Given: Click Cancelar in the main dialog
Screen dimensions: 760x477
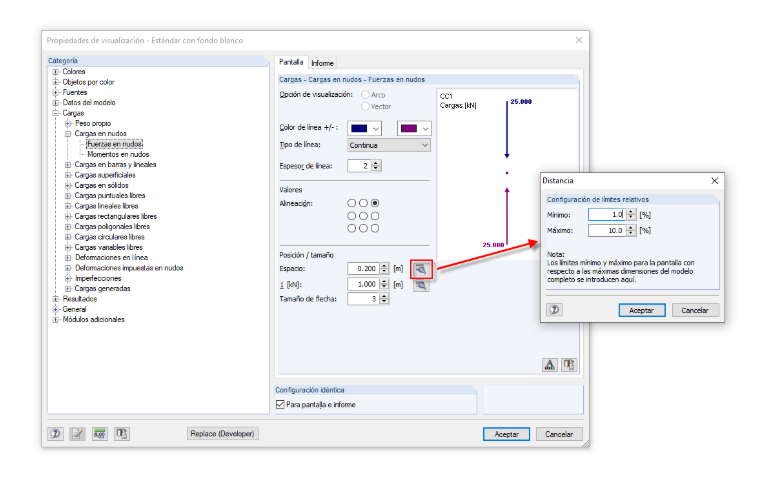Looking at the screenshot, I should coord(559,434).
